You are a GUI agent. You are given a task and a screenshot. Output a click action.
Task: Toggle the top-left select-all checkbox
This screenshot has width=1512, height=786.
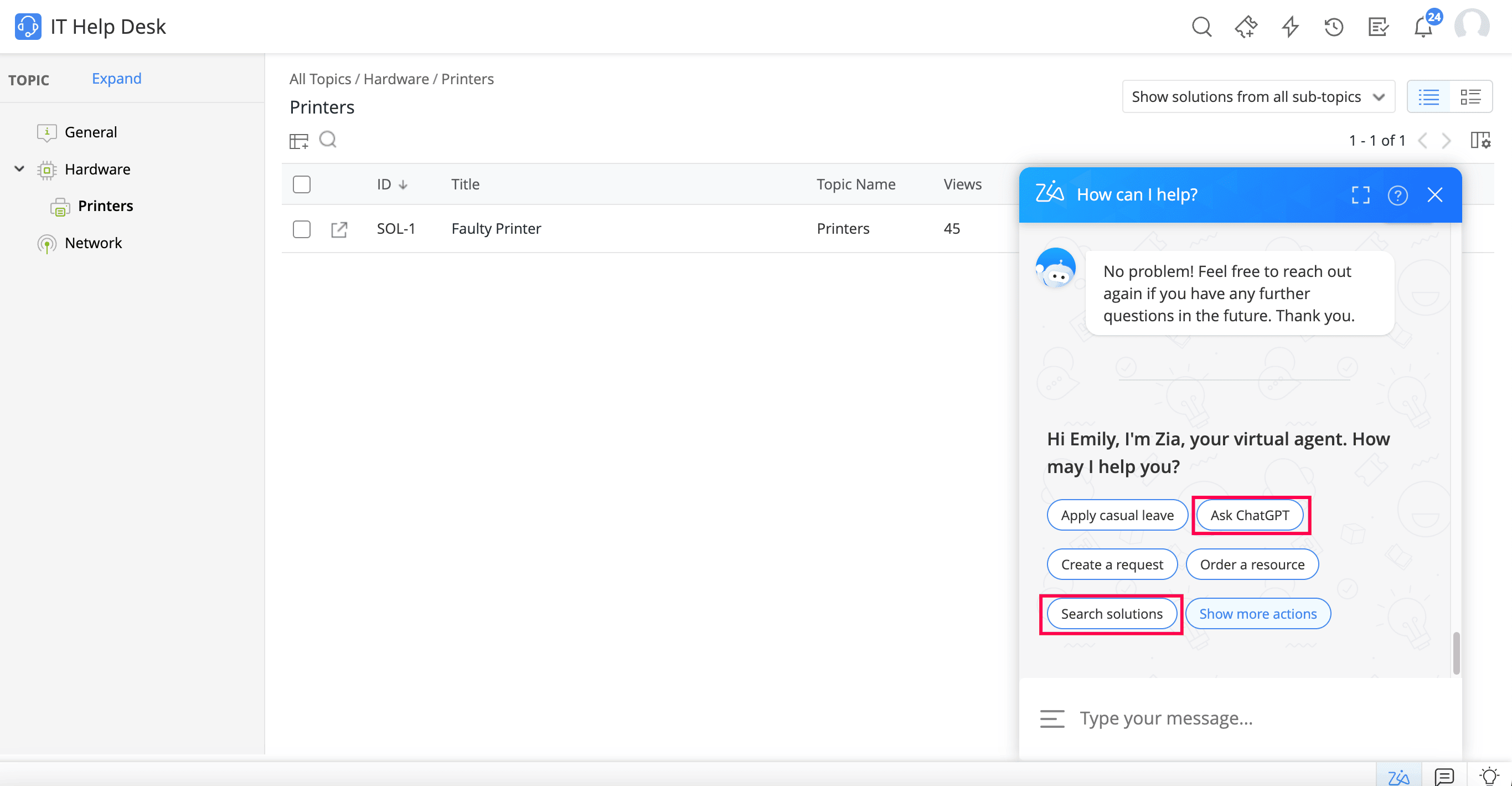[x=302, y=184]
